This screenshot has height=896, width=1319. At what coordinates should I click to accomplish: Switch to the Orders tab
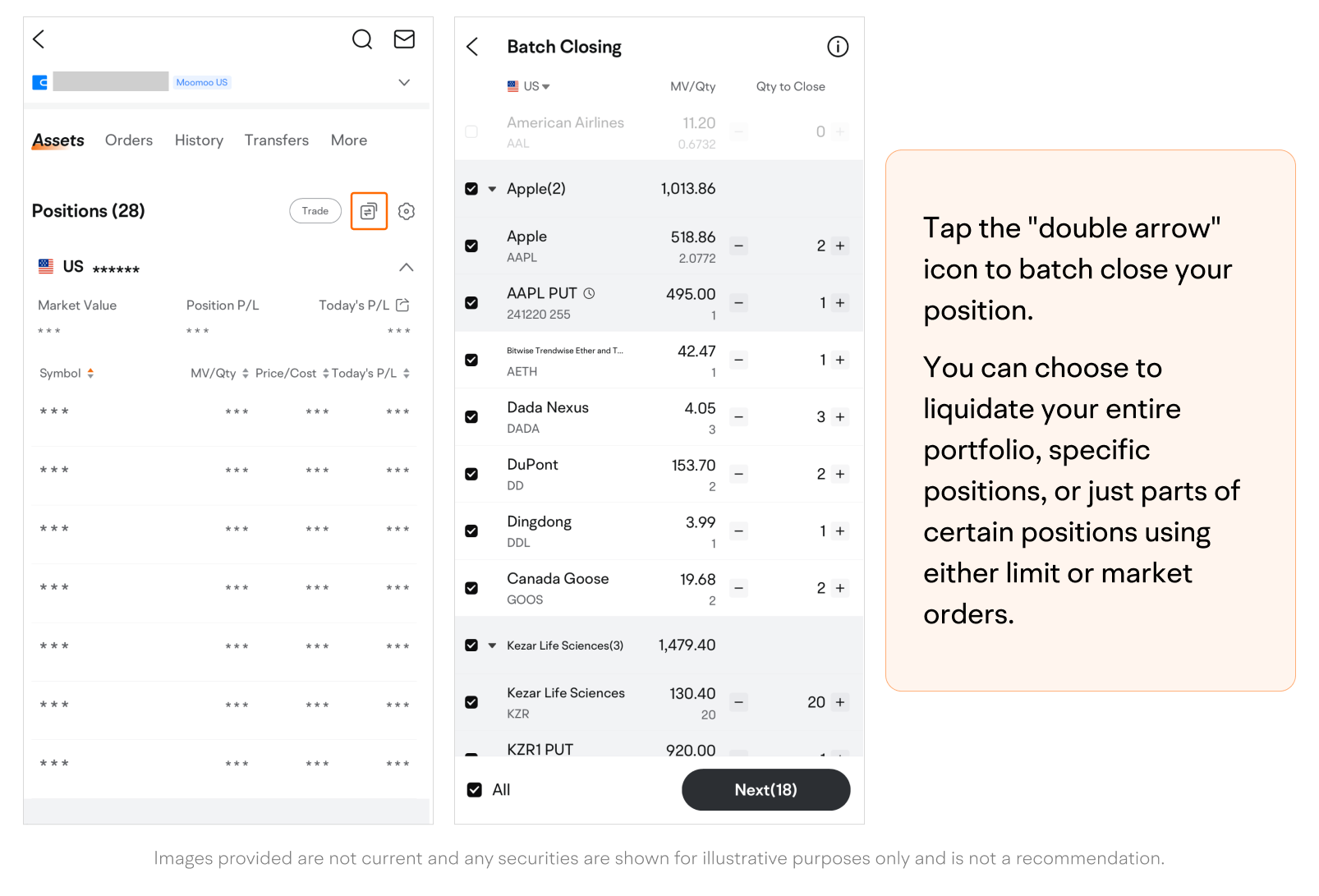[129, 140]
